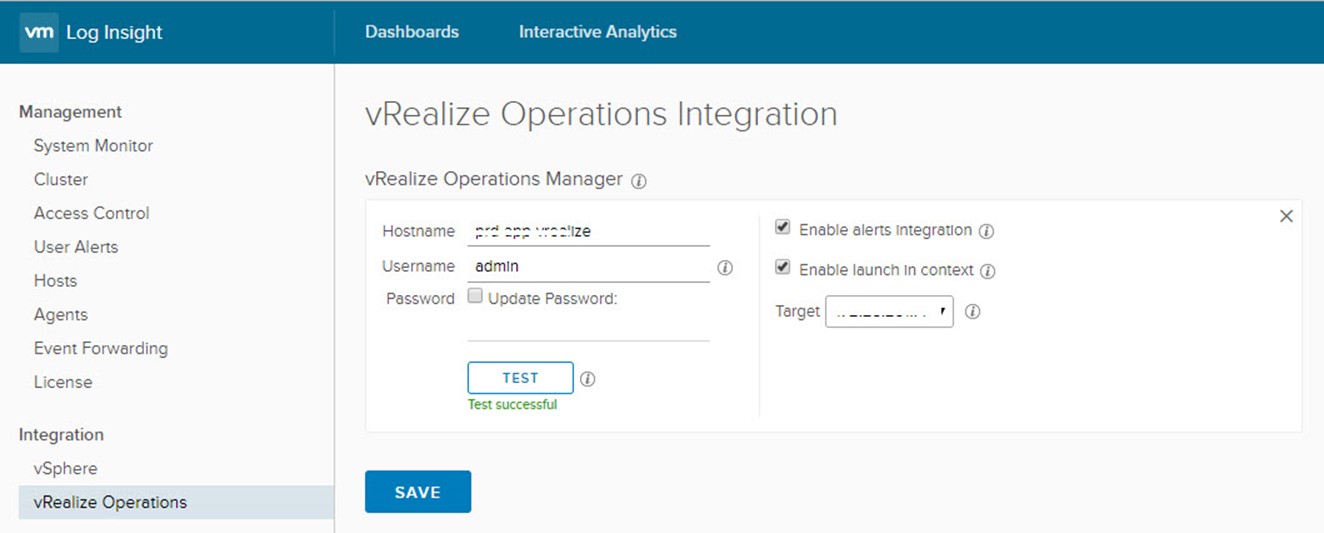The width and height of the screenshot is (1324, 533).
Task: Remove the vRealize Operations Manager entry with X
Action: tap(1286, 216)
